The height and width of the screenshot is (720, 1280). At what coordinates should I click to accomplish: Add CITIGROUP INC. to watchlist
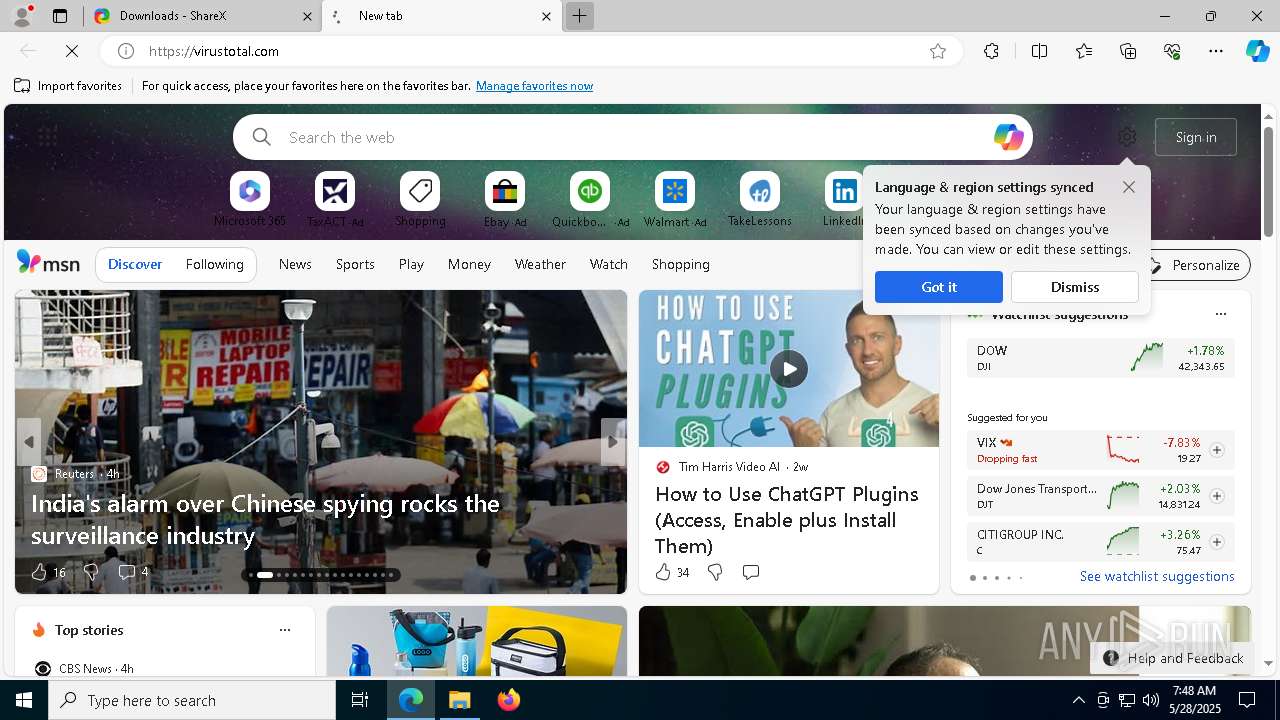click(1217, 542)
